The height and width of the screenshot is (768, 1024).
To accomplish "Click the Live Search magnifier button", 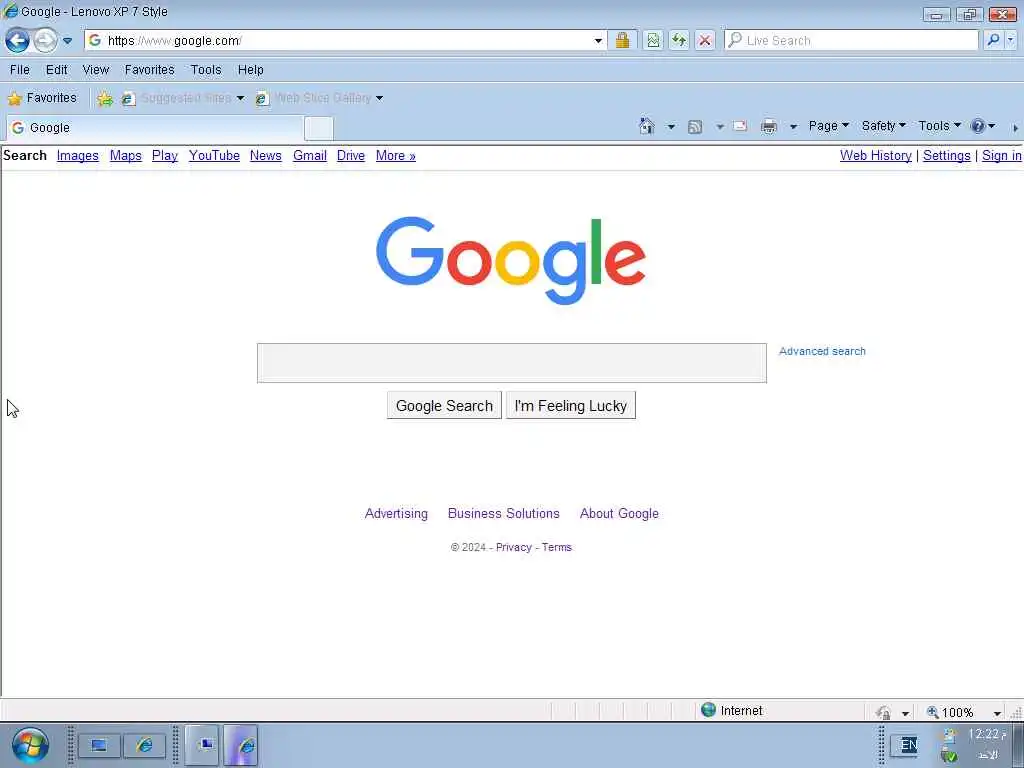I will tap(993, 40).
